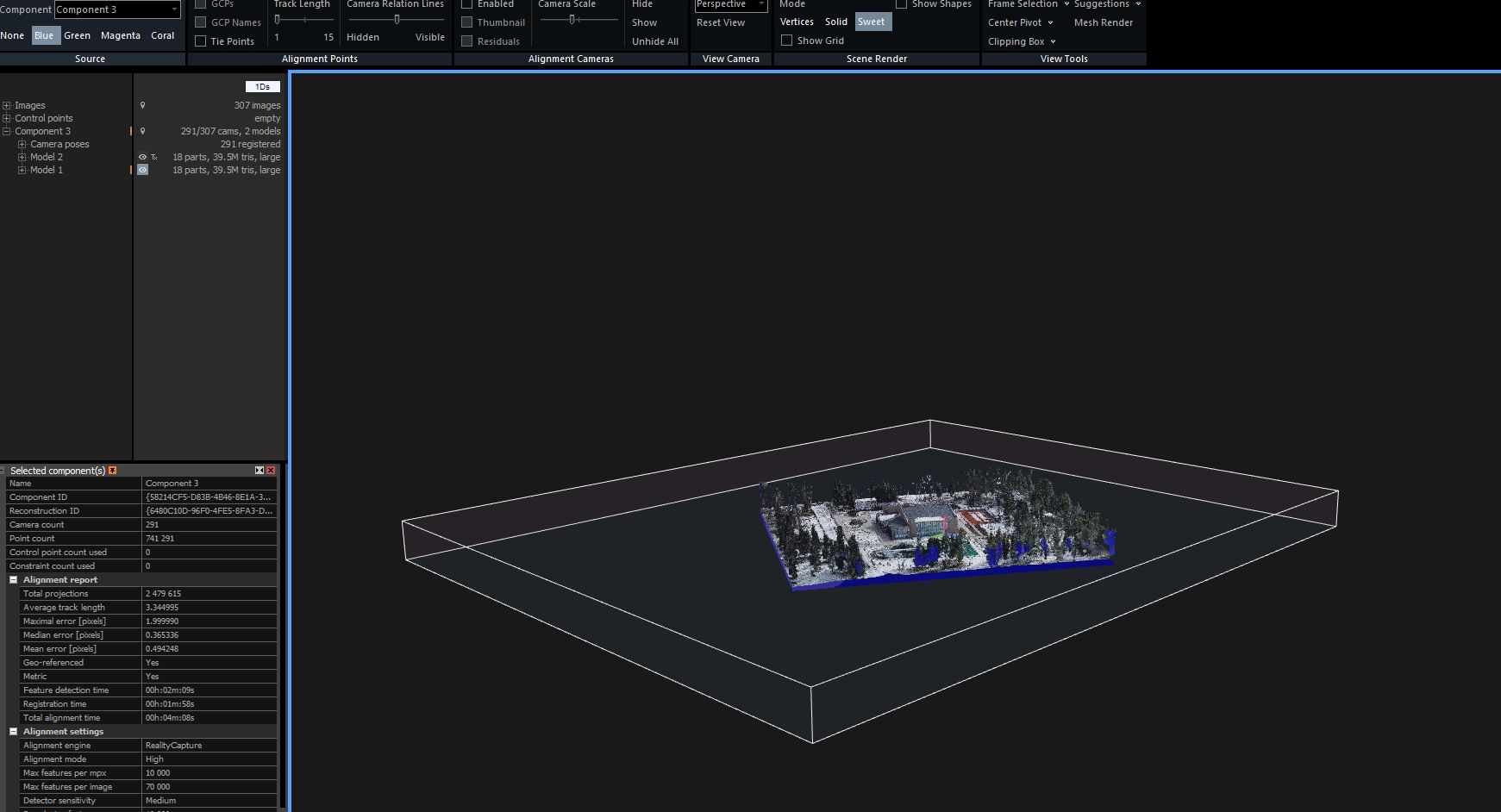Viewport: 1501px width, 812px height.
Task: Select the Green source color option
Action: click(x=77, y=35)
